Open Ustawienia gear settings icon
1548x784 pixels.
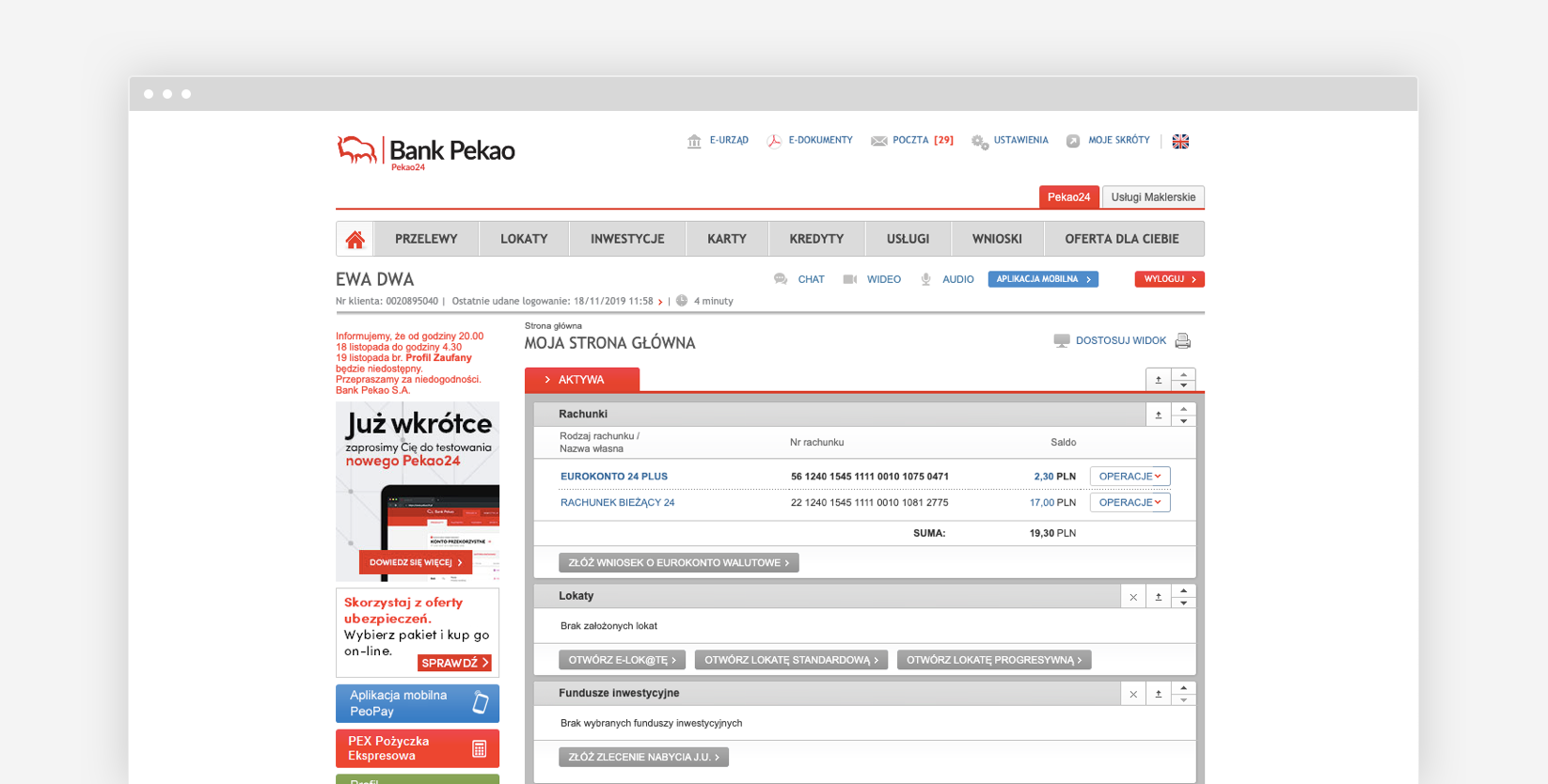coord(979,141)
